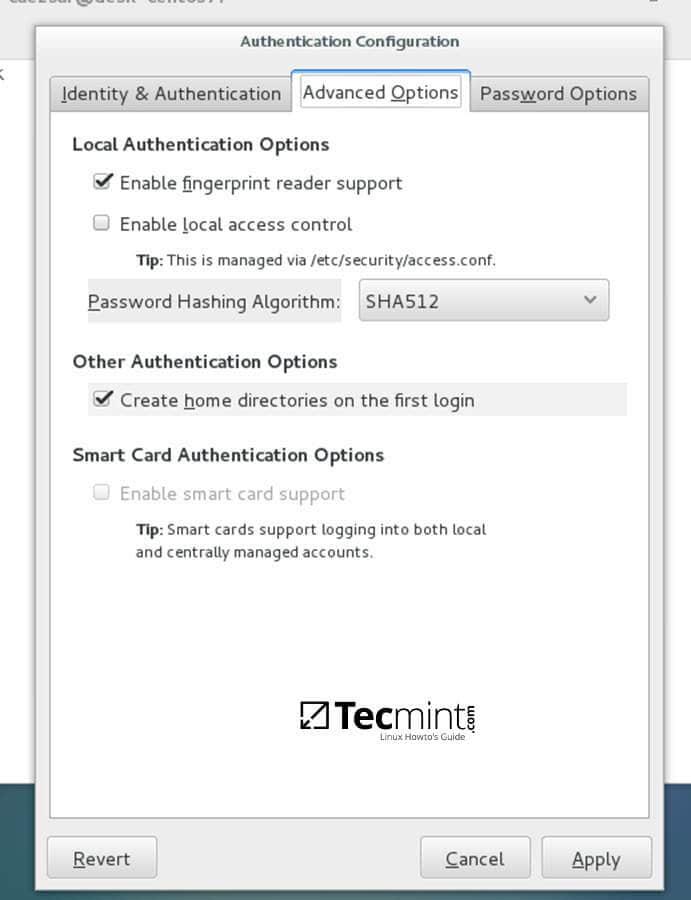Toggle Enable smart card support checkbox
The image size is (691, 900).
click(101, 492)
